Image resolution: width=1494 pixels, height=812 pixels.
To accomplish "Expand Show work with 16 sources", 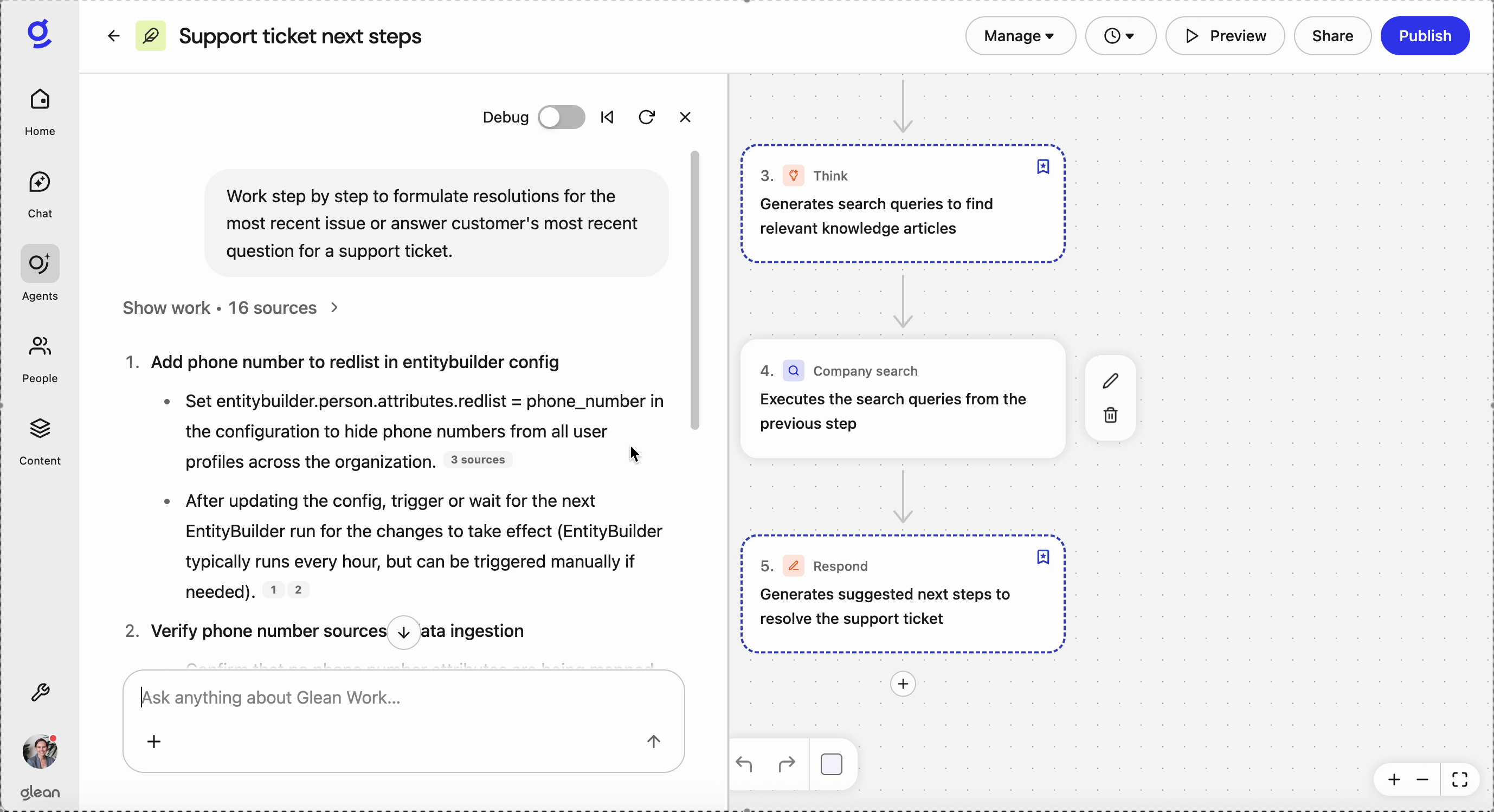I will point(230,307).
